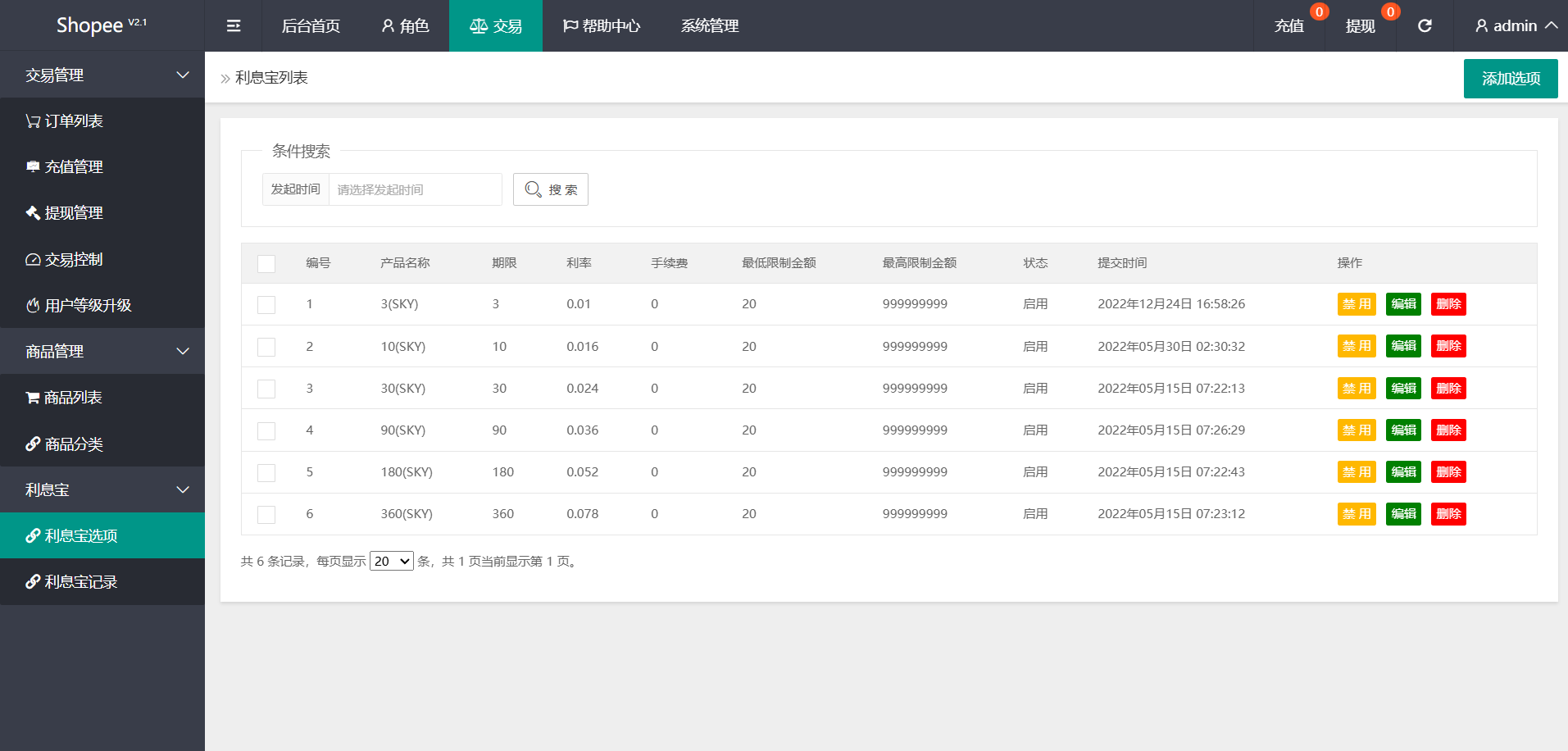Click 编辑 for the 10(SKY) row
Image resolution: width=1568 pixels, height=751 pixels.
click(x=1403, y=346)
